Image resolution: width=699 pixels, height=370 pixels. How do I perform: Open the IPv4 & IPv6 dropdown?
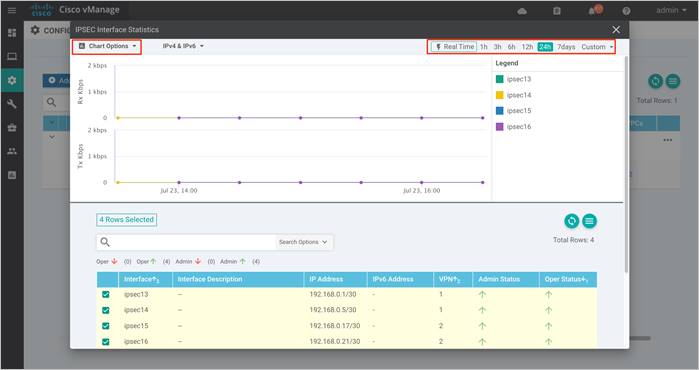(x=183, y=46)
